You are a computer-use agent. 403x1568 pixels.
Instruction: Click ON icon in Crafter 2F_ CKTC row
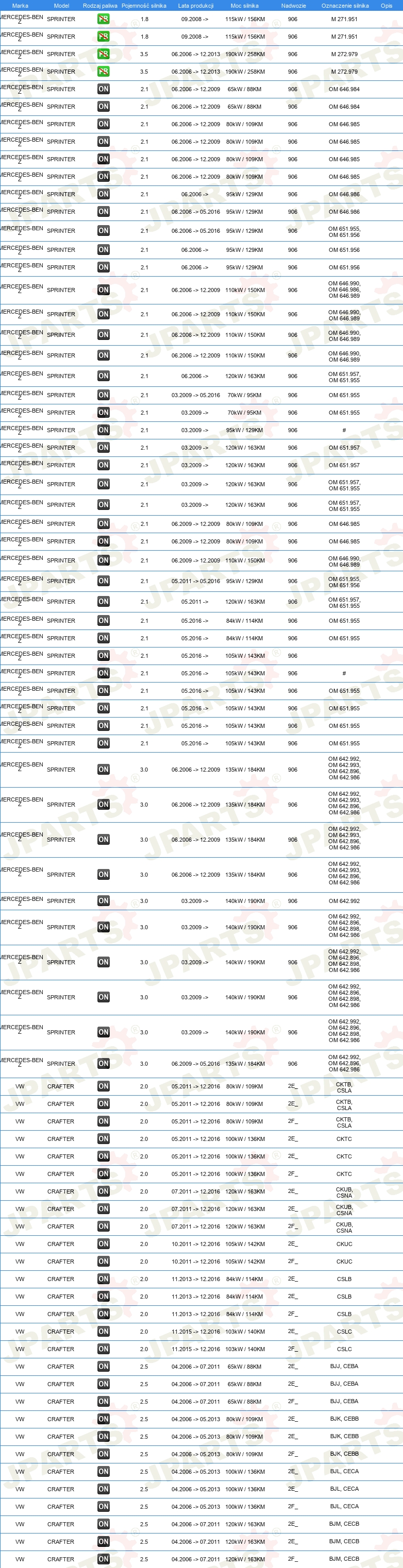(104, 1173)
